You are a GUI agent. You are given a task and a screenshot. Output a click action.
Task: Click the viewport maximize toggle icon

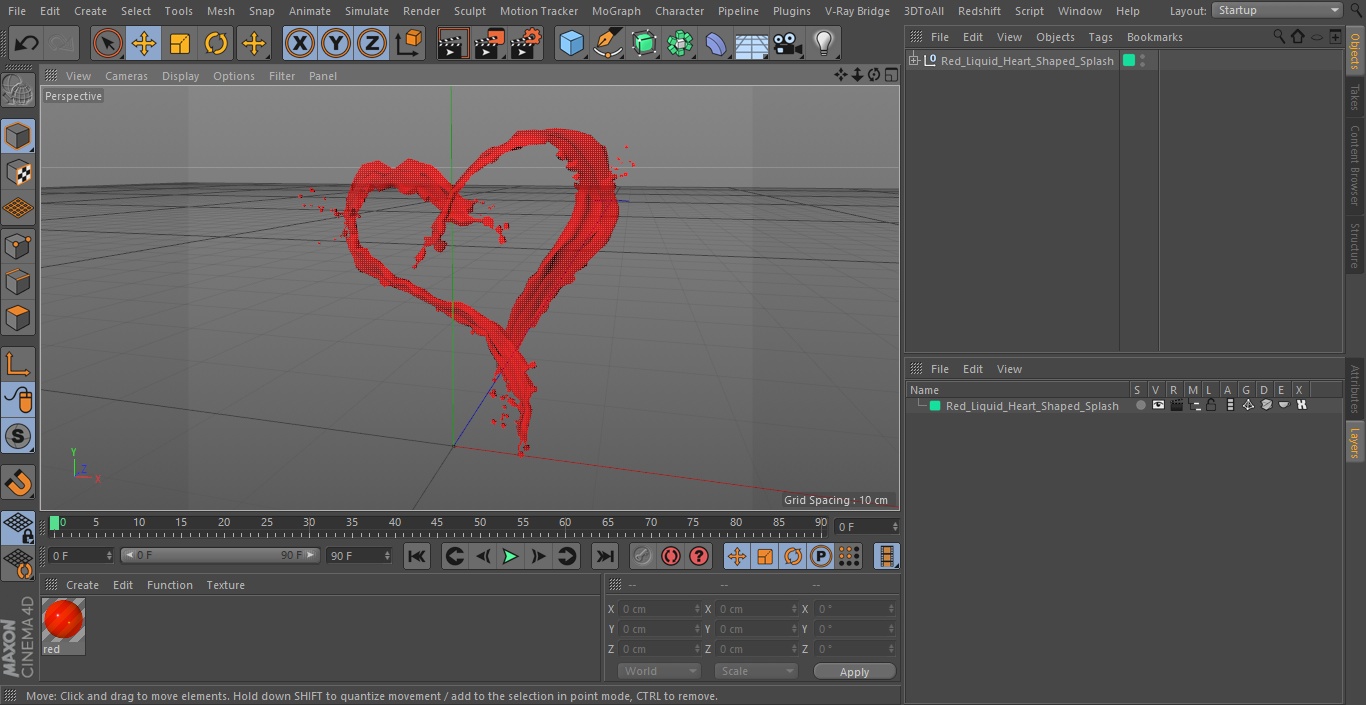pos(891,75)
